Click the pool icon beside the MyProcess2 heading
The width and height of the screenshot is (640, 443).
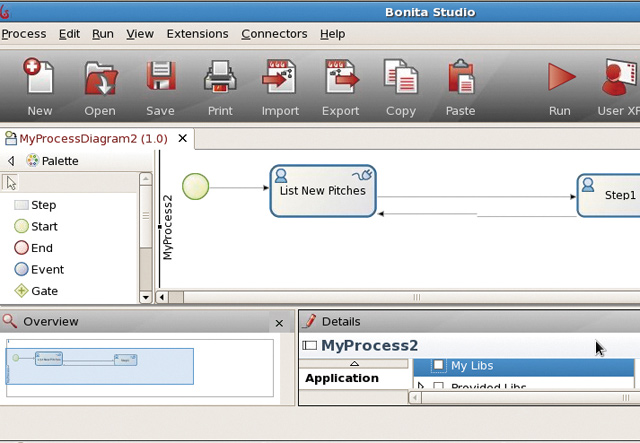coord(309,345)
